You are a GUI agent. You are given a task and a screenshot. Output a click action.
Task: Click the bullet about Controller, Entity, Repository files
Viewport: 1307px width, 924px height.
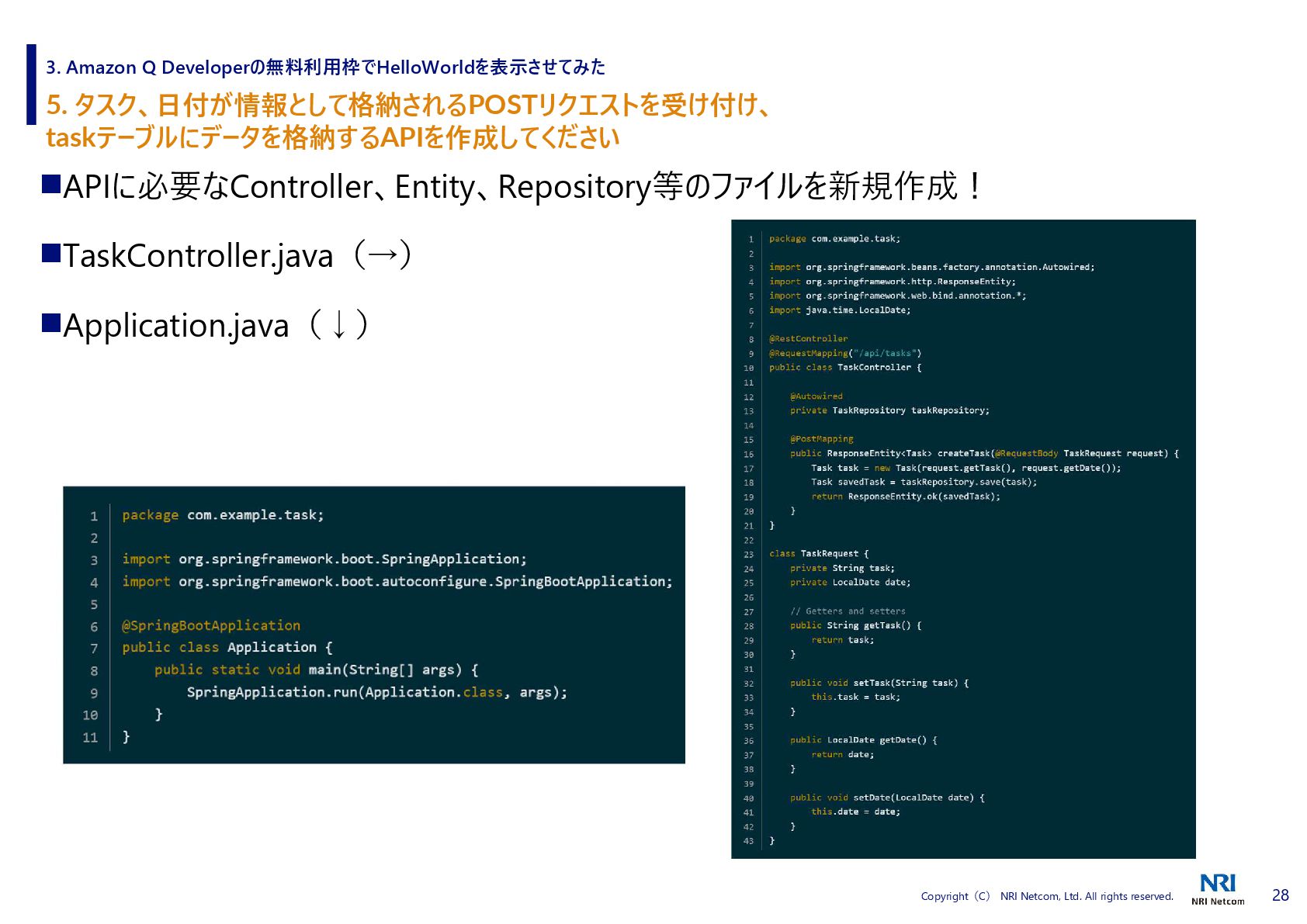[x=512, y=186]
